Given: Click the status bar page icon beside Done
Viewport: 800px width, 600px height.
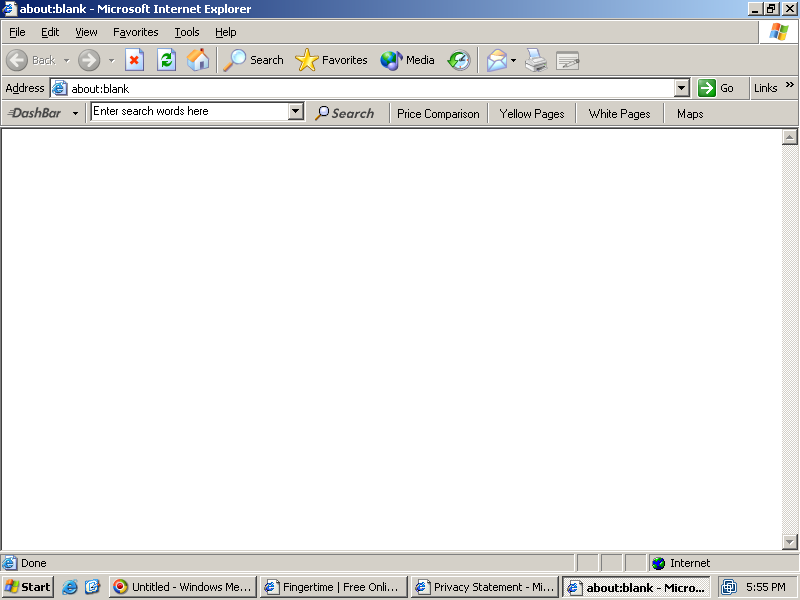Looking at the screenshot, I should tap(9, 563).
